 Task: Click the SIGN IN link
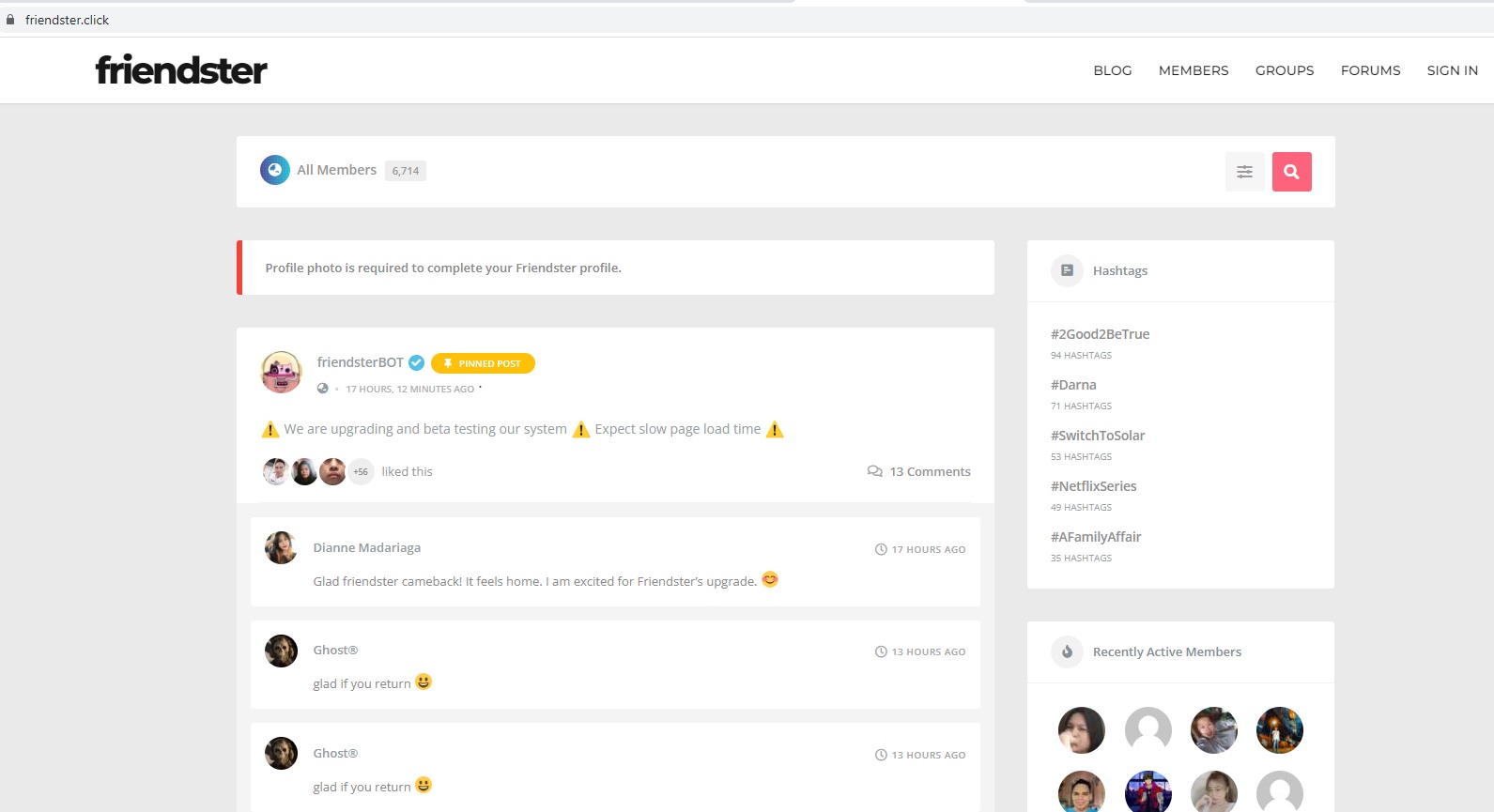(1452, 70)
